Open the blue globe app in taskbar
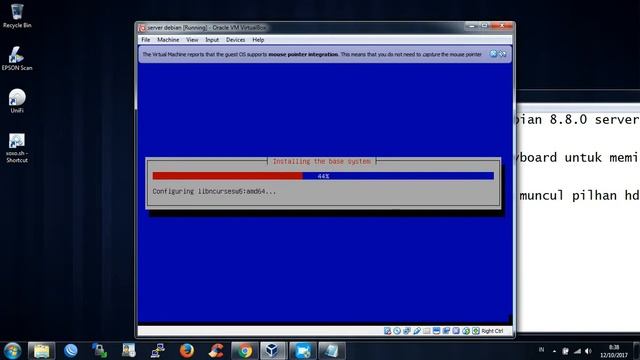Image resolution: width=640 pixels, height=360 pixels. pos(71,351)
